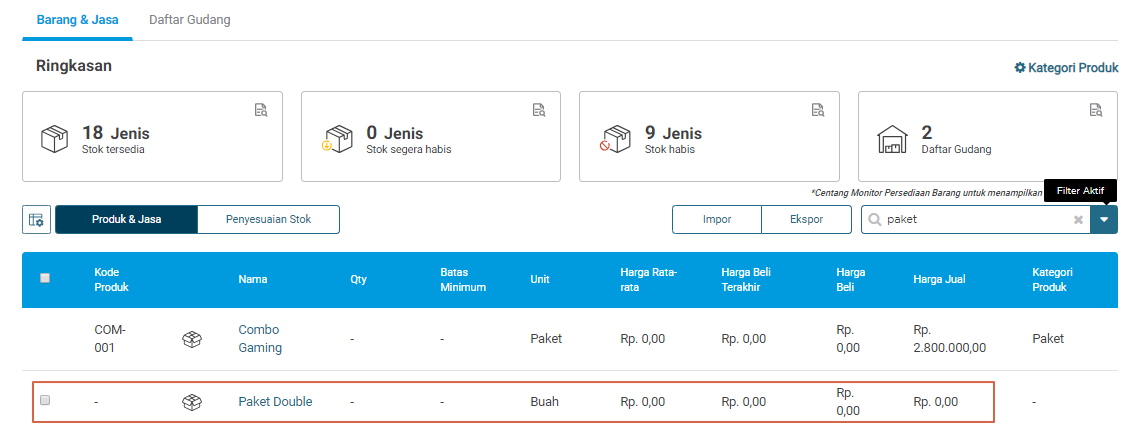The height and width of the screenshot is (432, 1136).
Task: Clear the search text with the X
Action: (1078, 220)
